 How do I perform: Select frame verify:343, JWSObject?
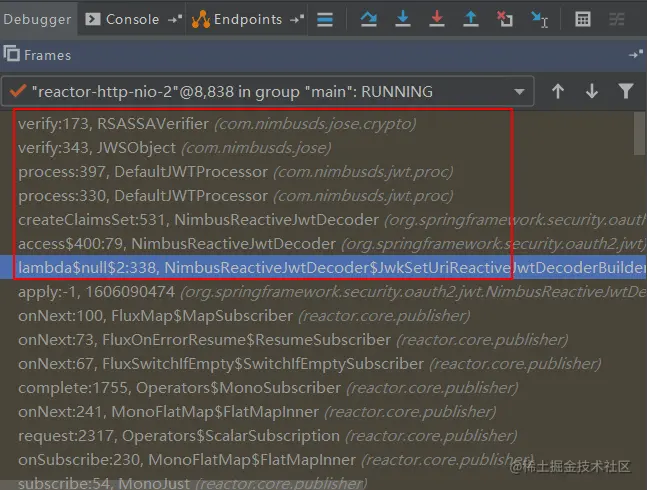[316, 148]
